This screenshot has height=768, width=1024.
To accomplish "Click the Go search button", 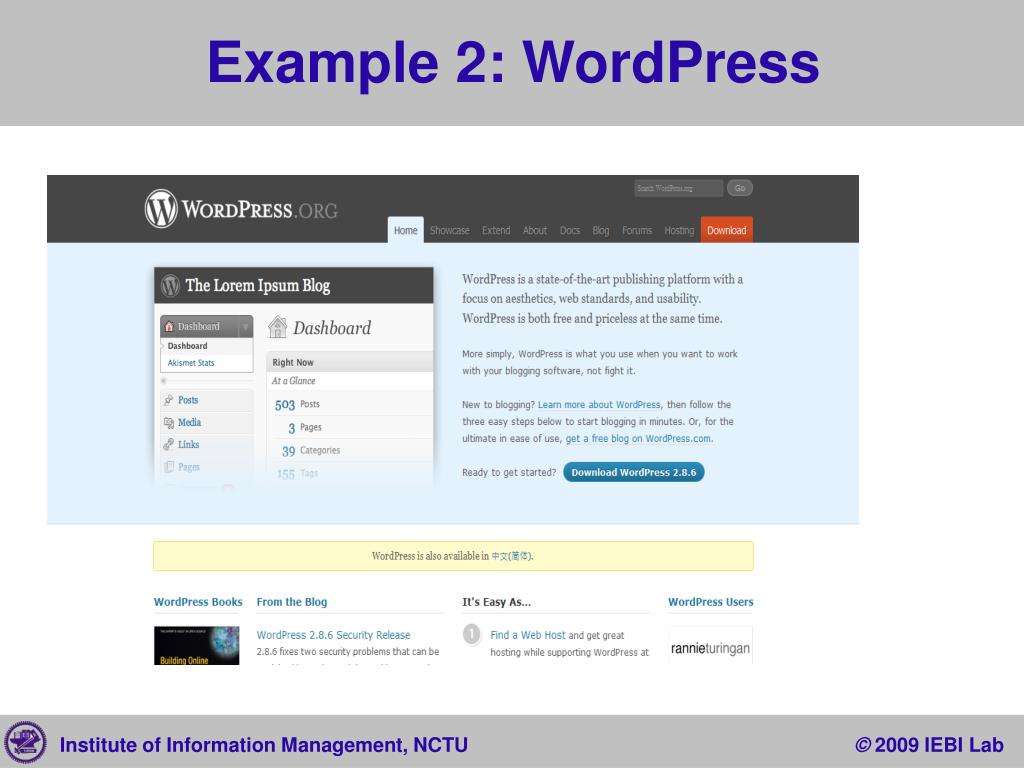I will [740, 188].
